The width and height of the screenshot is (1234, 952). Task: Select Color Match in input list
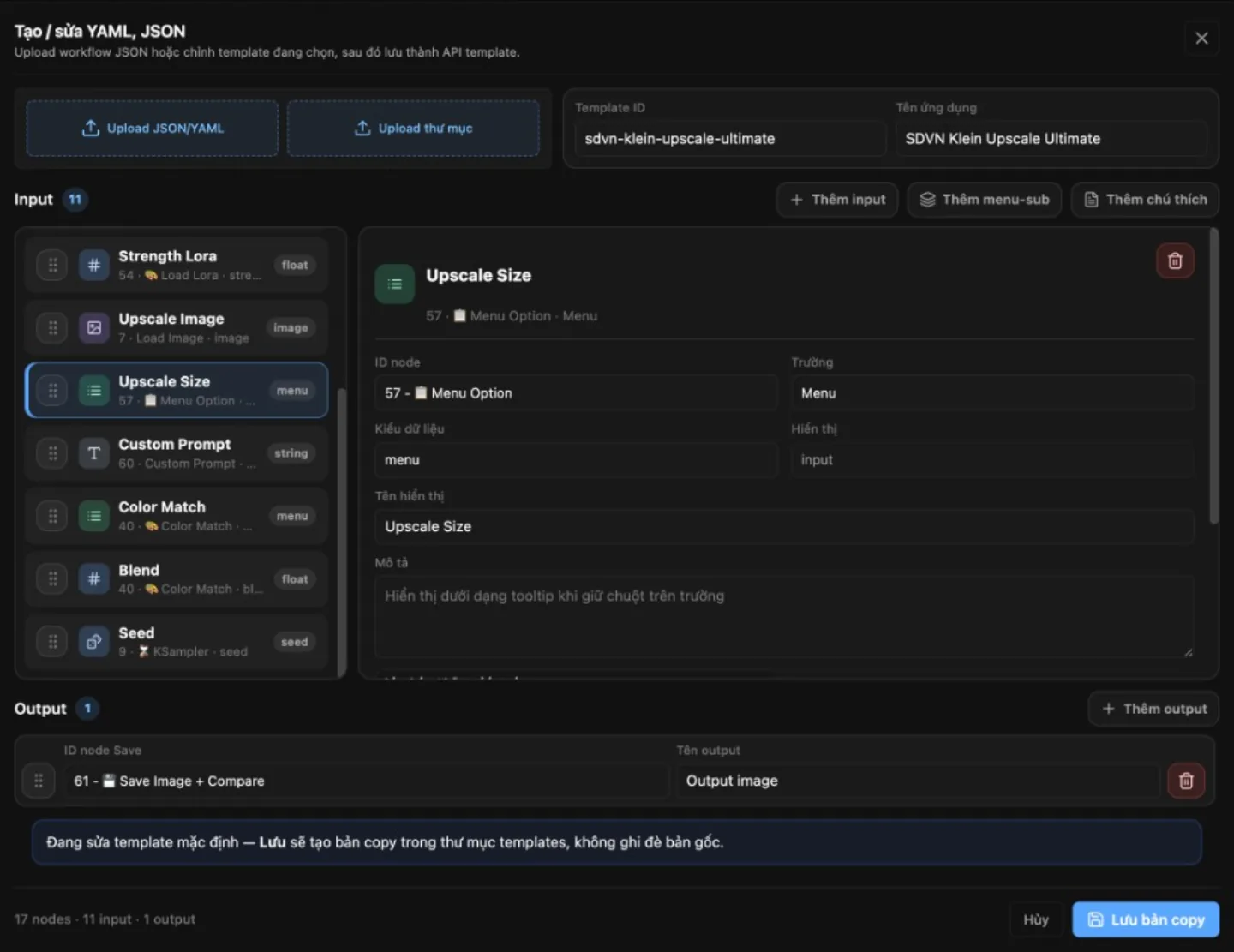[177, 516]
